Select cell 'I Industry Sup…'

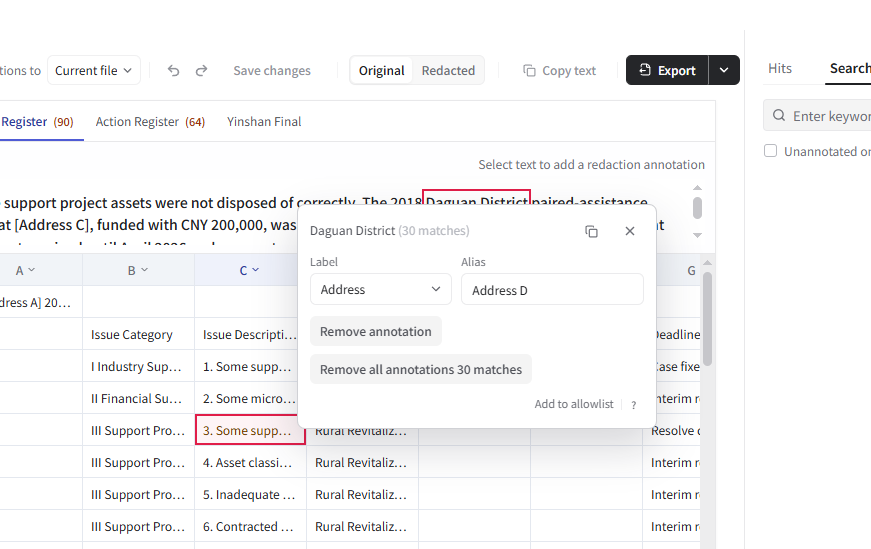(x=138, y=366)
